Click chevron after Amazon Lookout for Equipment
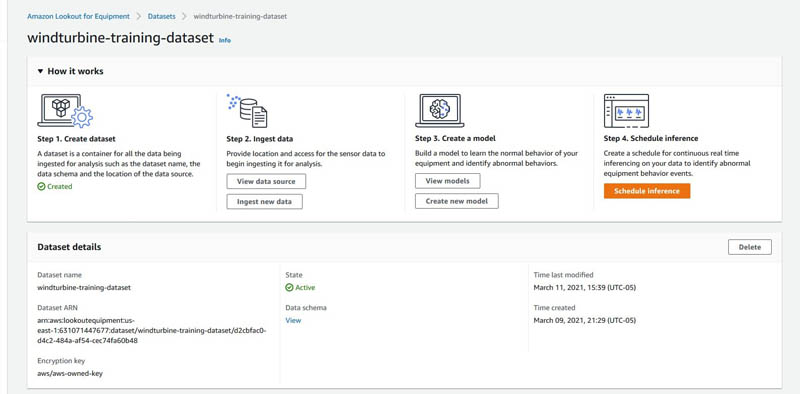The image size is (800, 394). coord(139,16)
